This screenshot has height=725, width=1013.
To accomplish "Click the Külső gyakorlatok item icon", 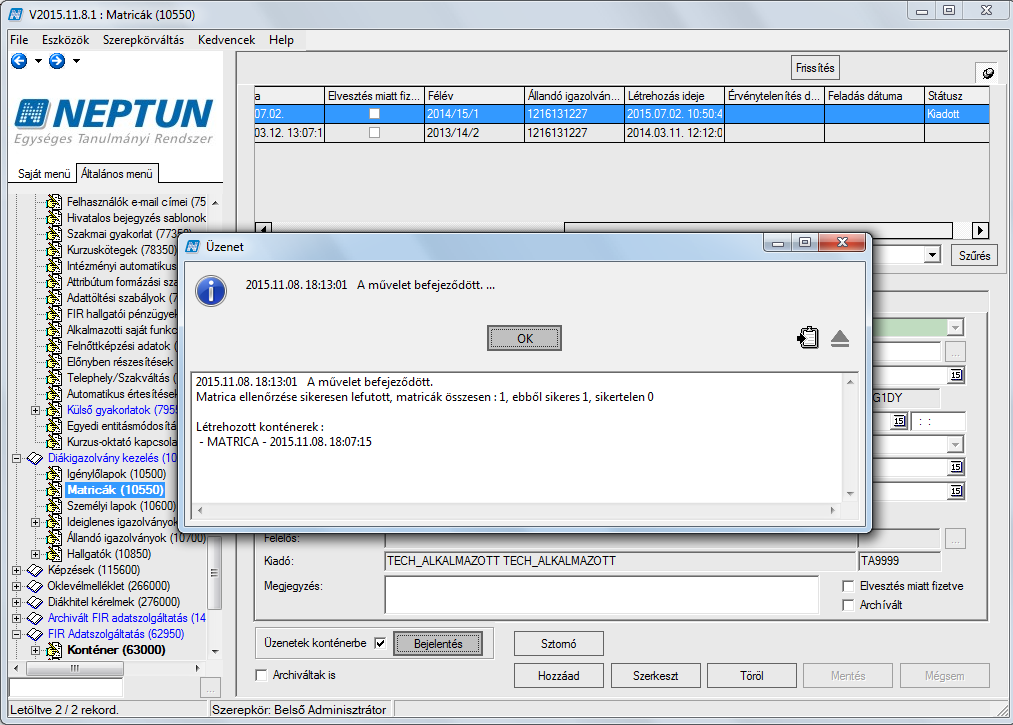I will 54,410.
